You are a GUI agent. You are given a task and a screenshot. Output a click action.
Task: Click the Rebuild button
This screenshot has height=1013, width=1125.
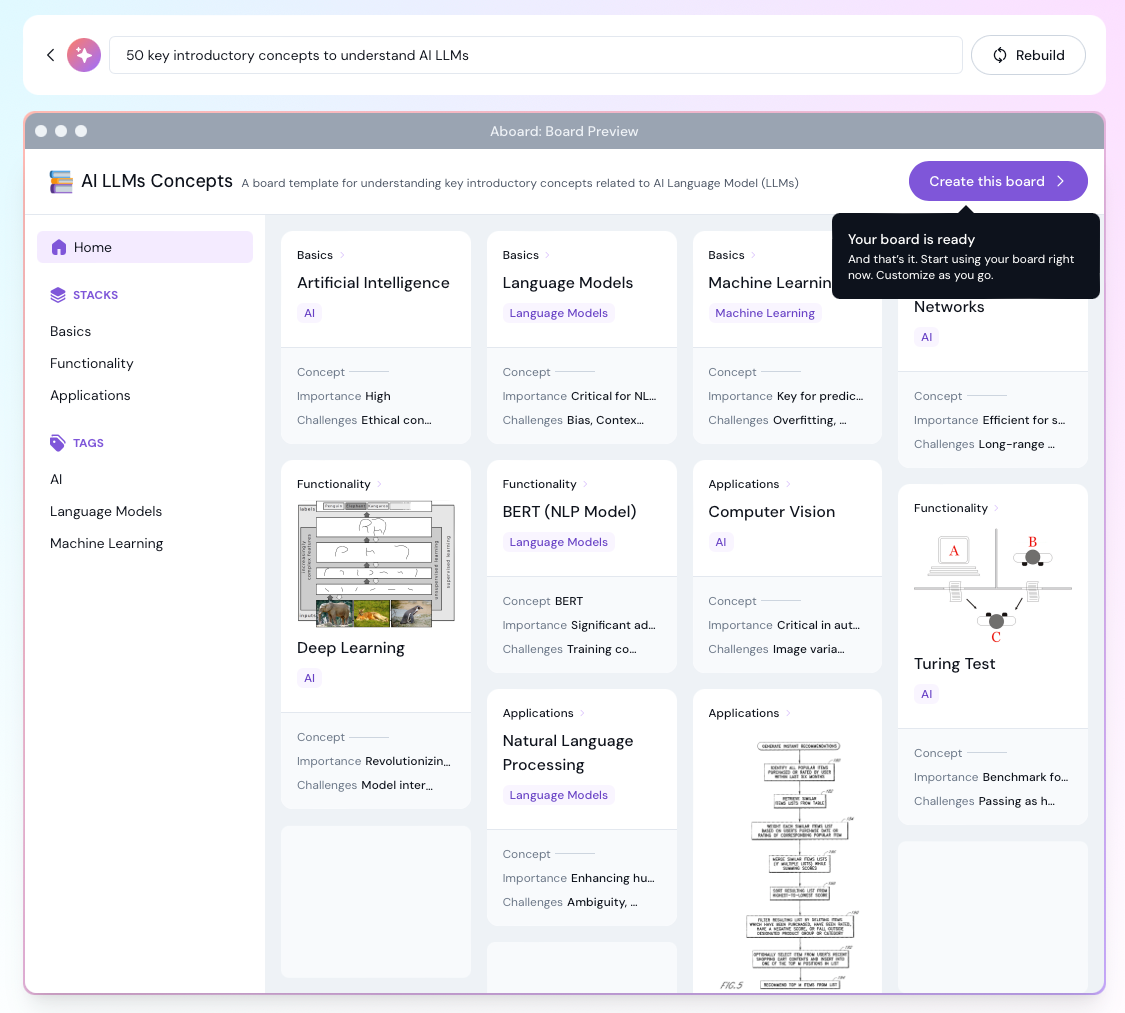[1028, 55]
